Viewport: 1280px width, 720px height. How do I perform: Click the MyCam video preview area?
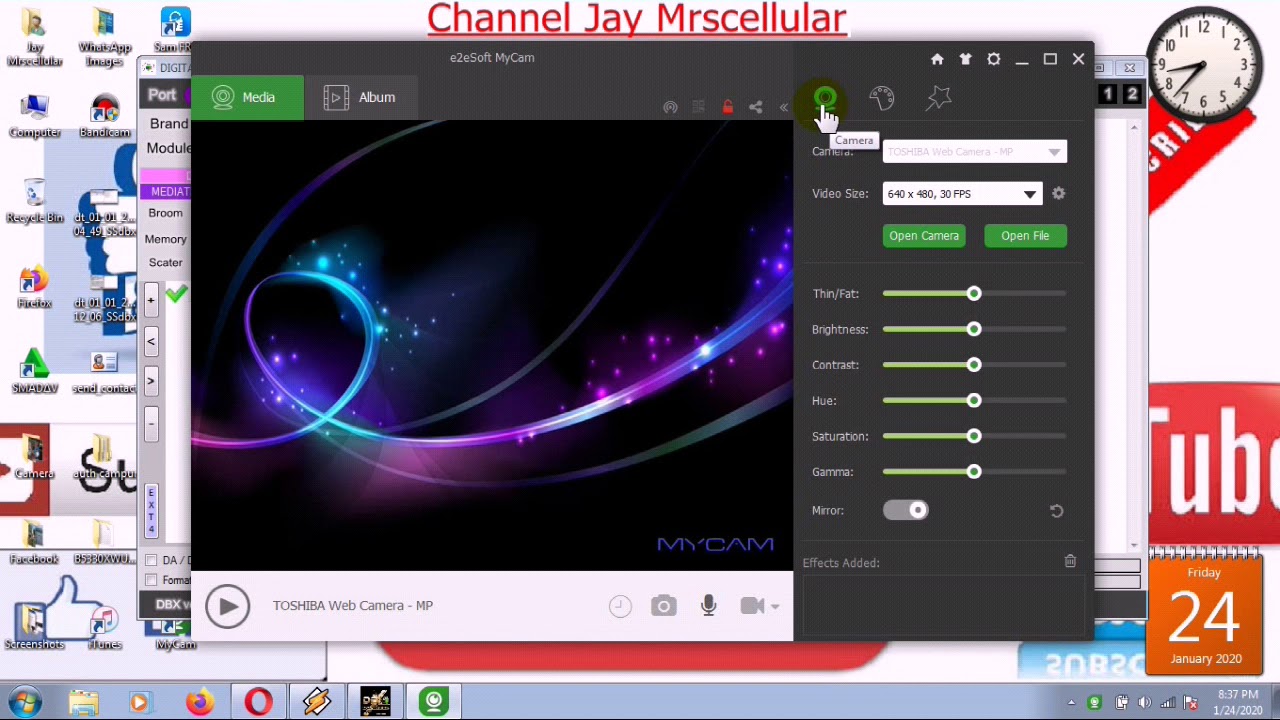[492, 345]
